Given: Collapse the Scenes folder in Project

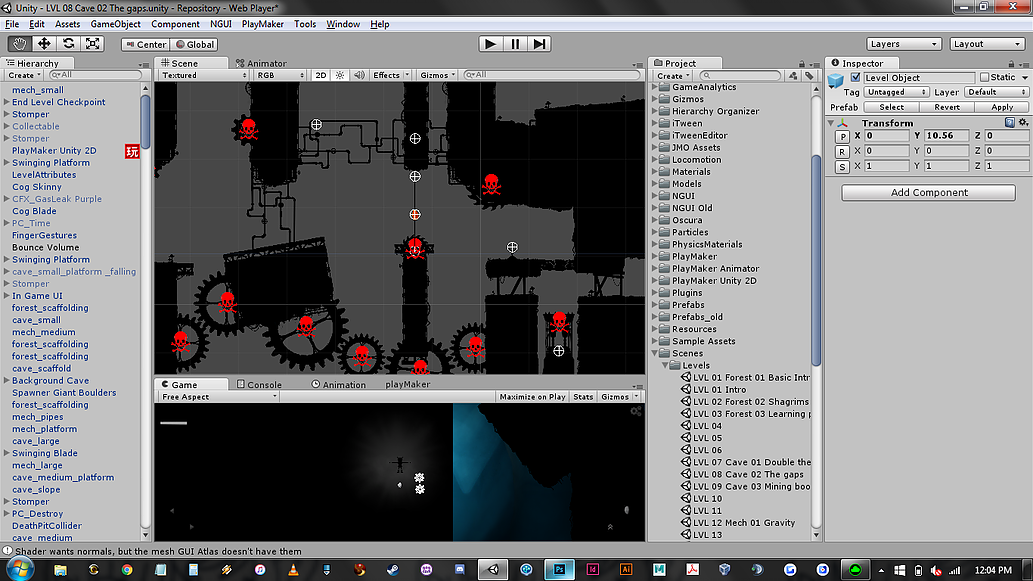Looking at the screenshot, I should tap(656, 353).
